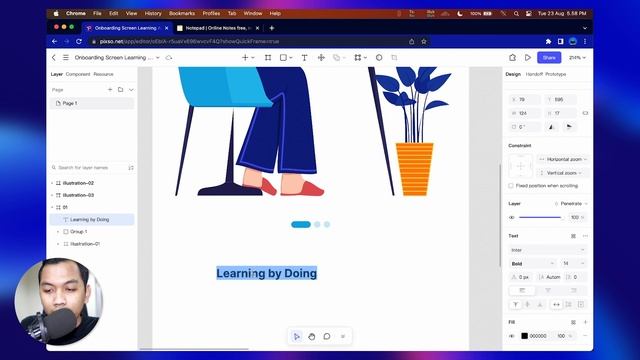The width and height of the screenshot is (640, 360).
Task: Open fill style library icon
Action: click(573, 322)
